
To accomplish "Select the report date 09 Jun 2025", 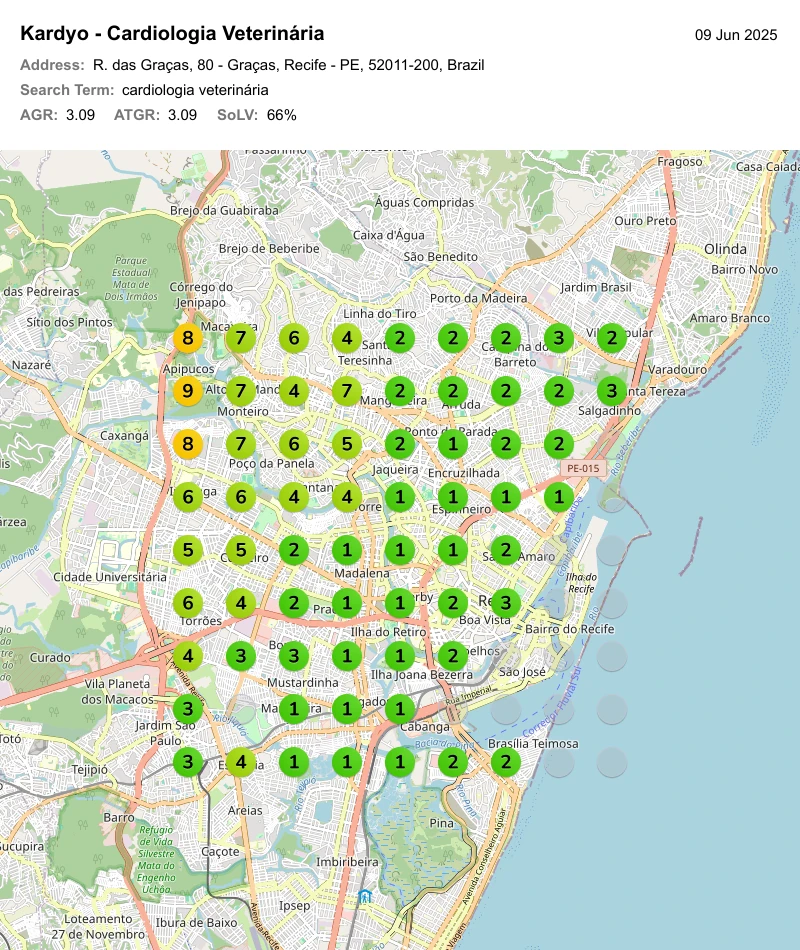I will [736, 35].
